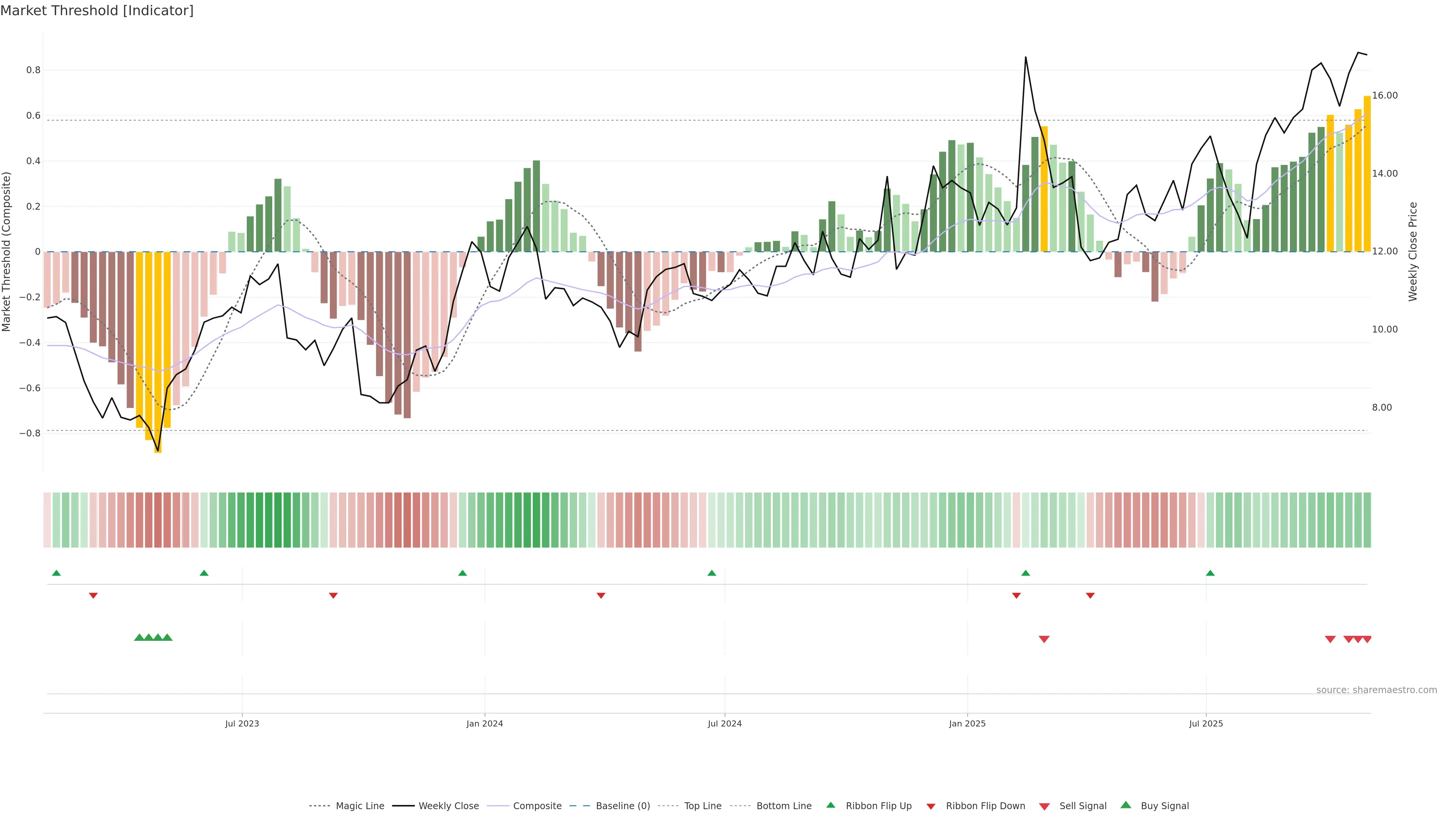Click the leftmost green buy signal triangle
Viewport: 1456px width, 819px height.
coord(139,637)
